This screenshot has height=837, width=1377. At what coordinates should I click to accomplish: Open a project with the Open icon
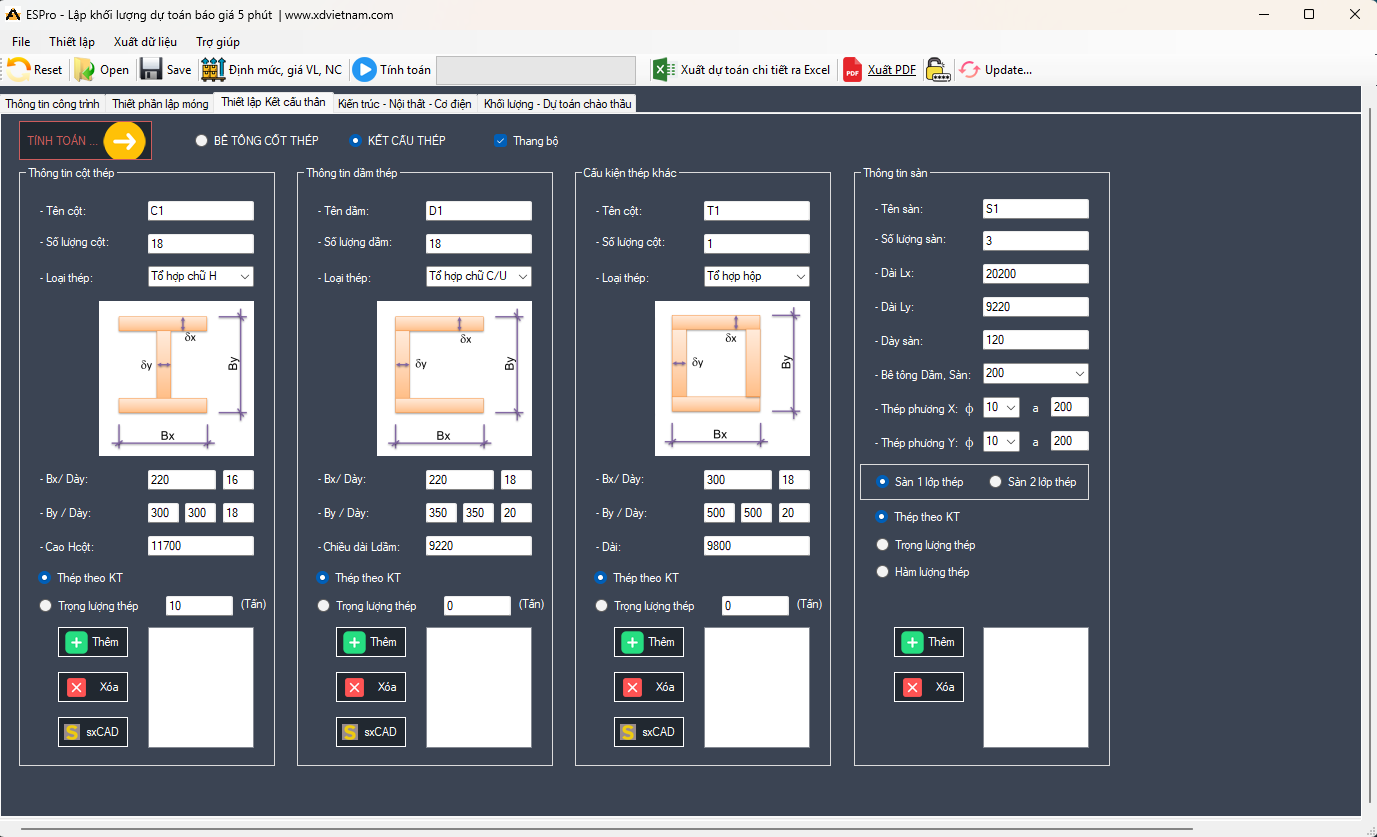pyautogui.click(x=85, y=70)
